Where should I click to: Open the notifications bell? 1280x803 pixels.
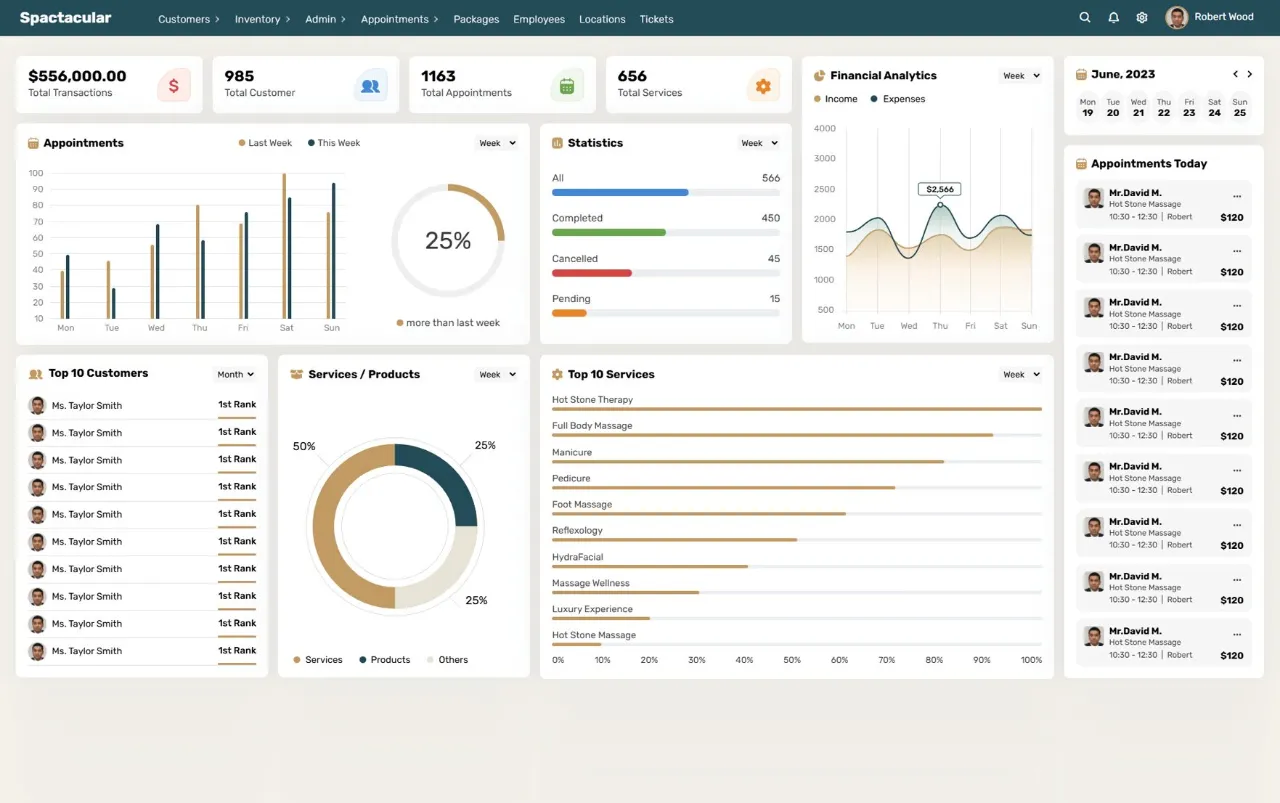tap(1113, 17)
